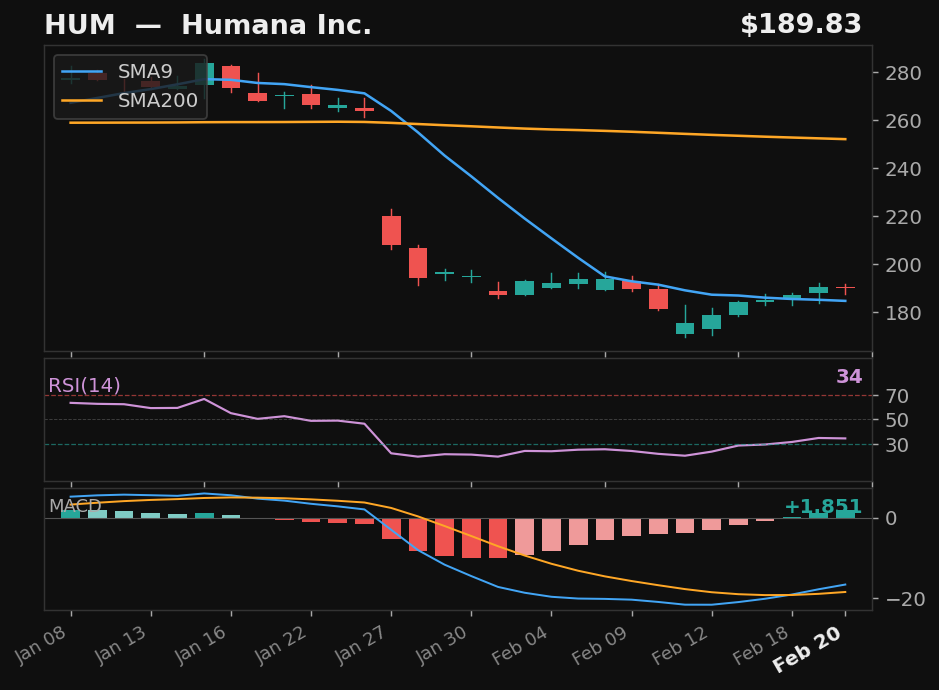Click the $189.83 price label
Viewport: 939px width, 690px height.
tap(801, 25)
